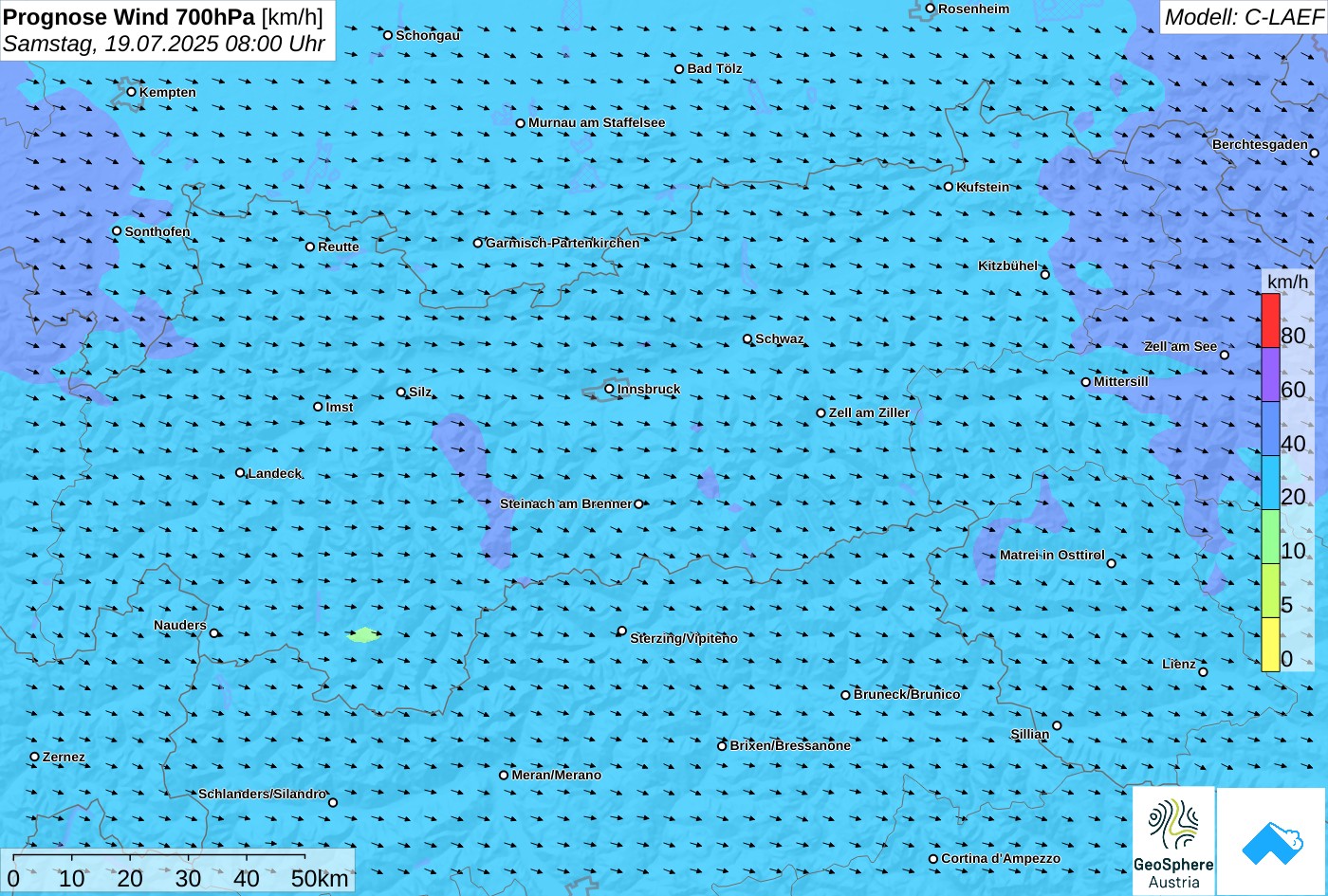
Task: Click the 'Schwaz' label
Action: click(x=780, y=338)
